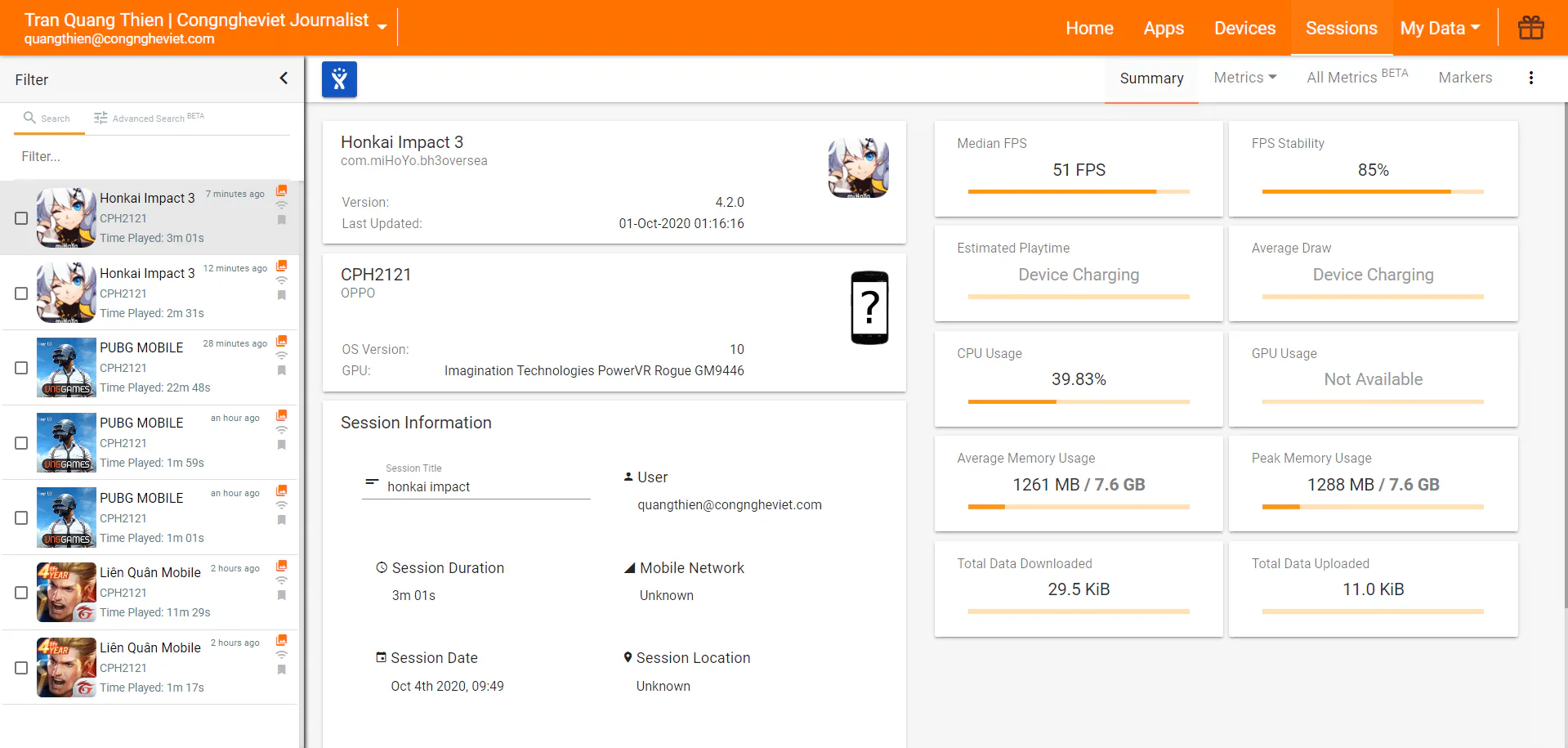This screenshot has width=1568, height=748.
Task: Collapse the Filter panel with the chevron
Action: point(284,78)
